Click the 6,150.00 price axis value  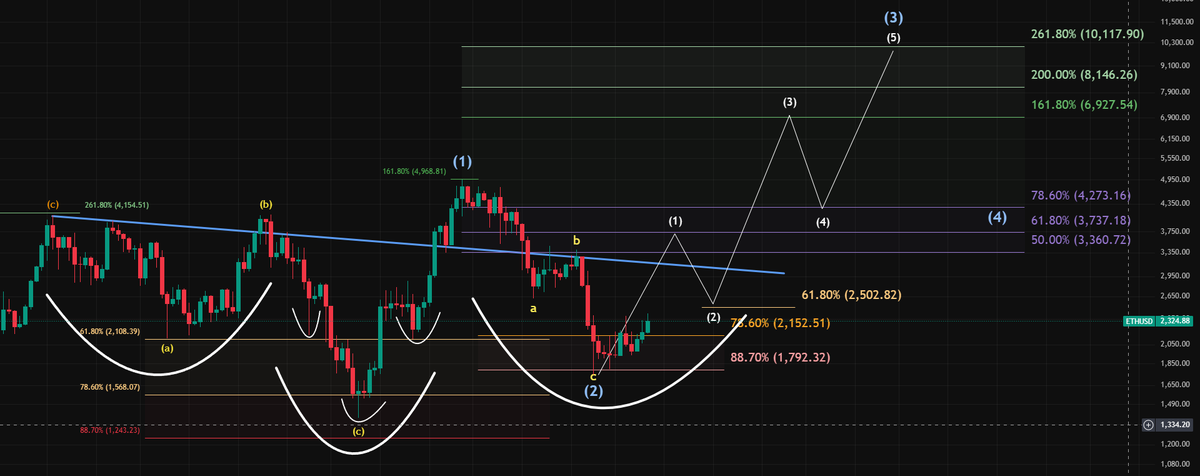coord(1176,139)
